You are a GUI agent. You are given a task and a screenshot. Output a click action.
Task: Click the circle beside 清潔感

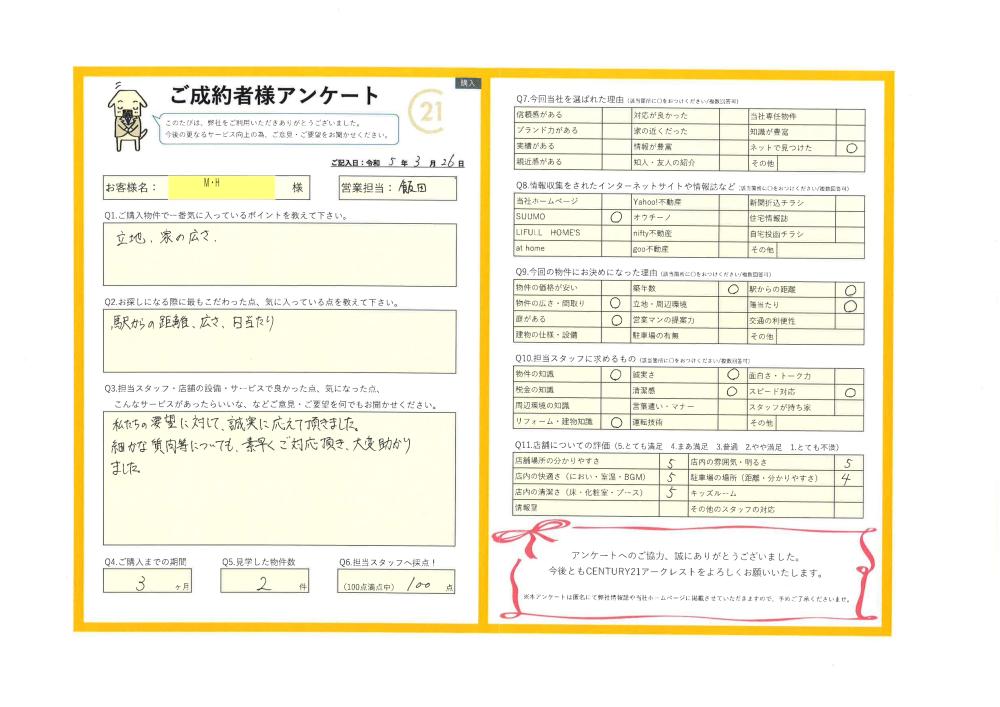[x=732, y=391]
